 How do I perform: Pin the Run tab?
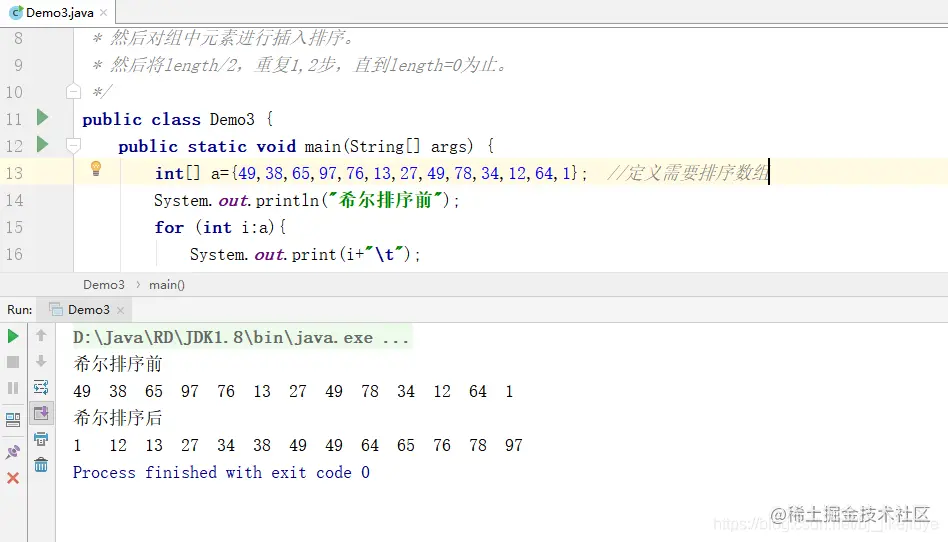[13, 452]
